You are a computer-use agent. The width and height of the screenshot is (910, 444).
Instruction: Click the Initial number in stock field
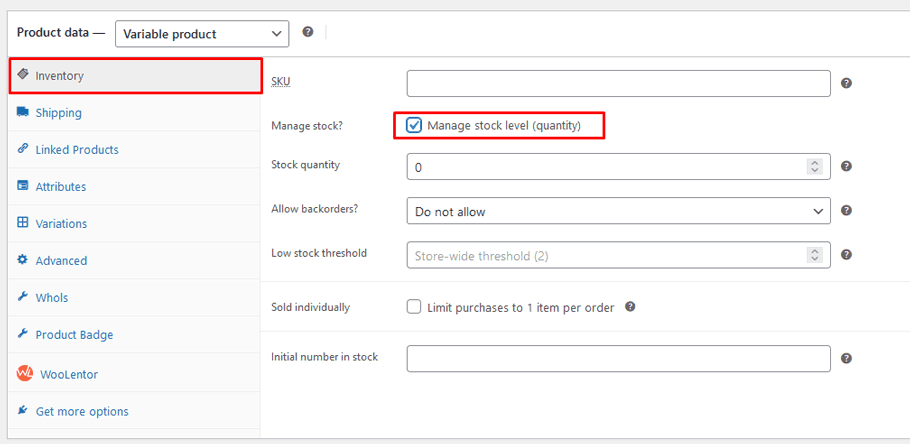pos(619,359)
